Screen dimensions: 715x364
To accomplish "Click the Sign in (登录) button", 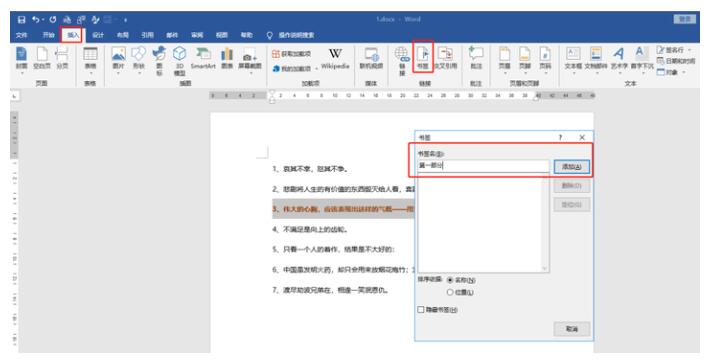I will point(684,19).
